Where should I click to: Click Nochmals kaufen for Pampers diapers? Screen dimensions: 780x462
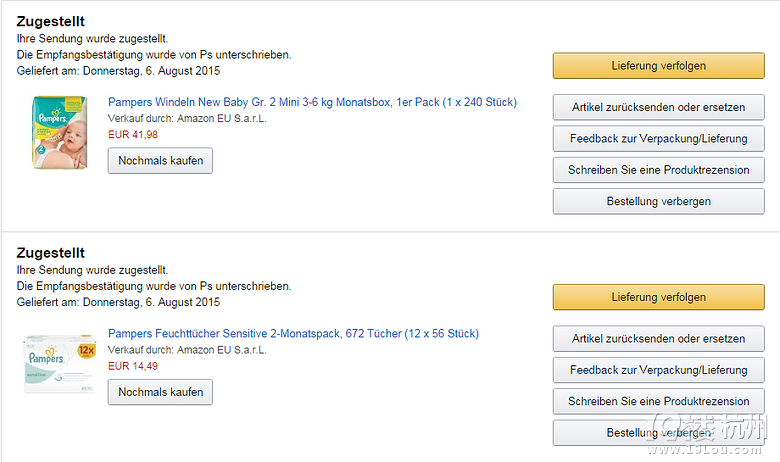pos(160,161)
